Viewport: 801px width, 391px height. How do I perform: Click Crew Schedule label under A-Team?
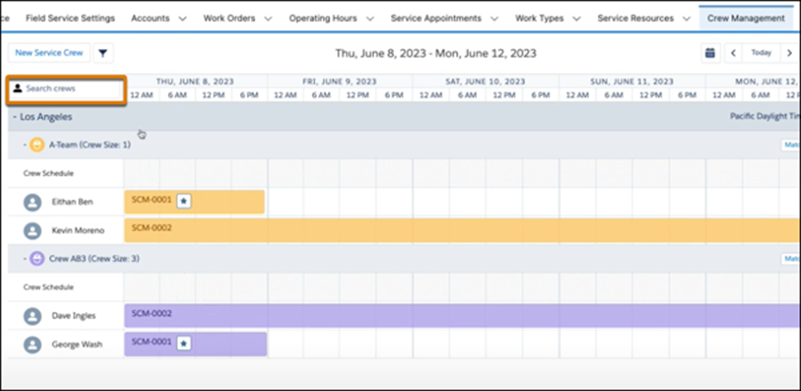pos(49,173)
